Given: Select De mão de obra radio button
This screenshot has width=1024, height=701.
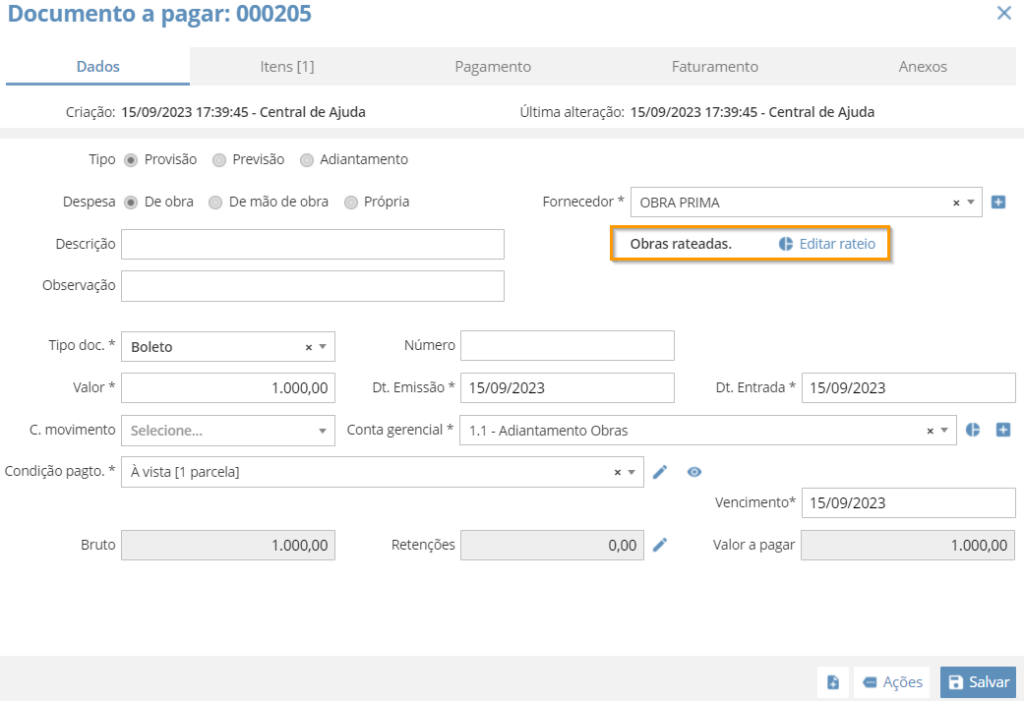Looking at the screenshot, I should (215, 203).
